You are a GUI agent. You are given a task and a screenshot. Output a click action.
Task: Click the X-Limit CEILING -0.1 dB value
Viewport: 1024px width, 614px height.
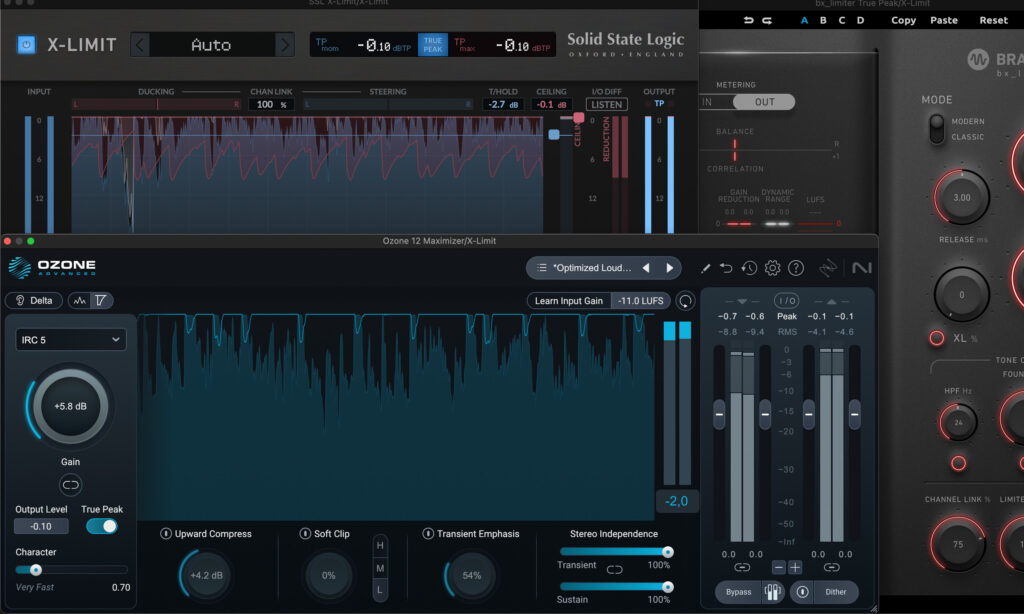(551, 105)
